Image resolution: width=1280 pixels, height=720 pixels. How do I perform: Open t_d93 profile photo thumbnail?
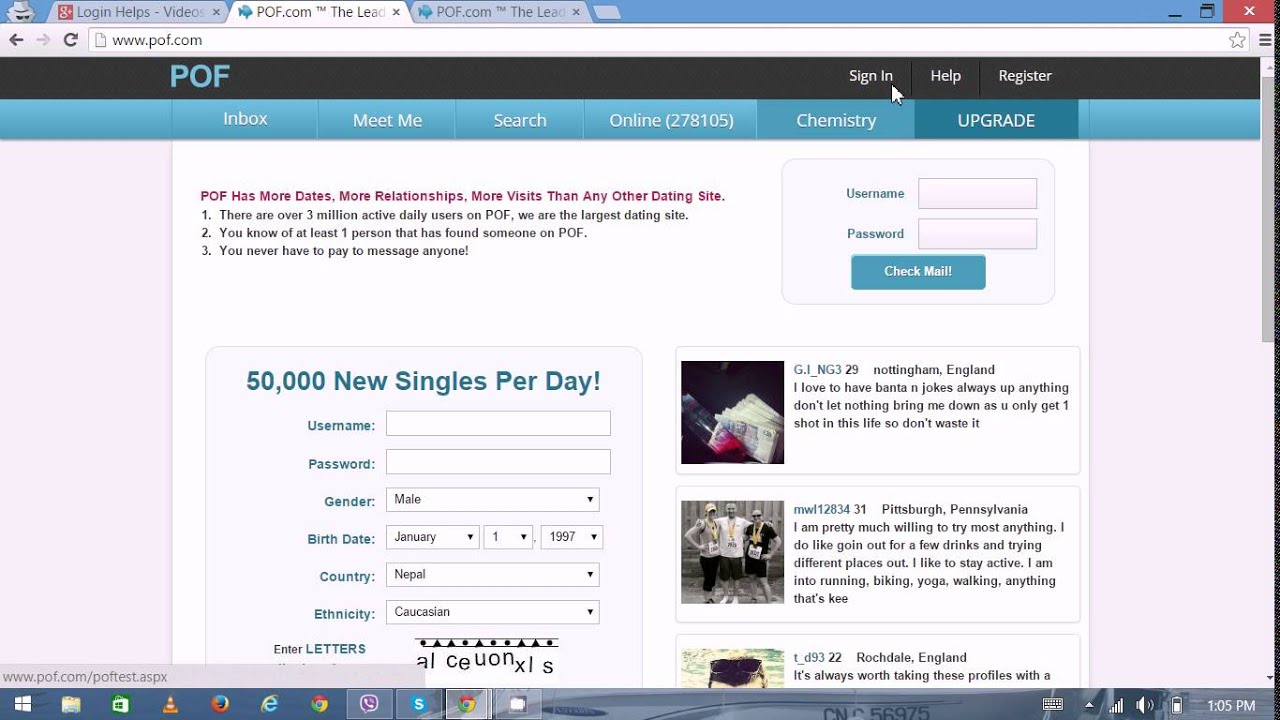[732, 668]
